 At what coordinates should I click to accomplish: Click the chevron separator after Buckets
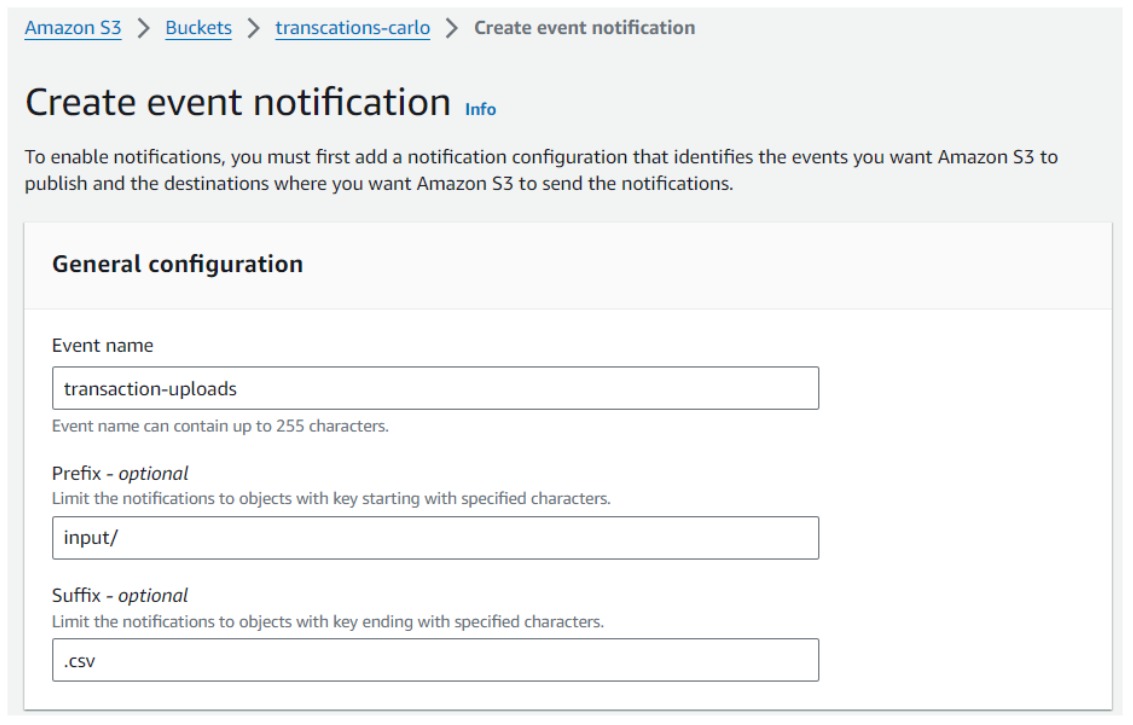254,28
